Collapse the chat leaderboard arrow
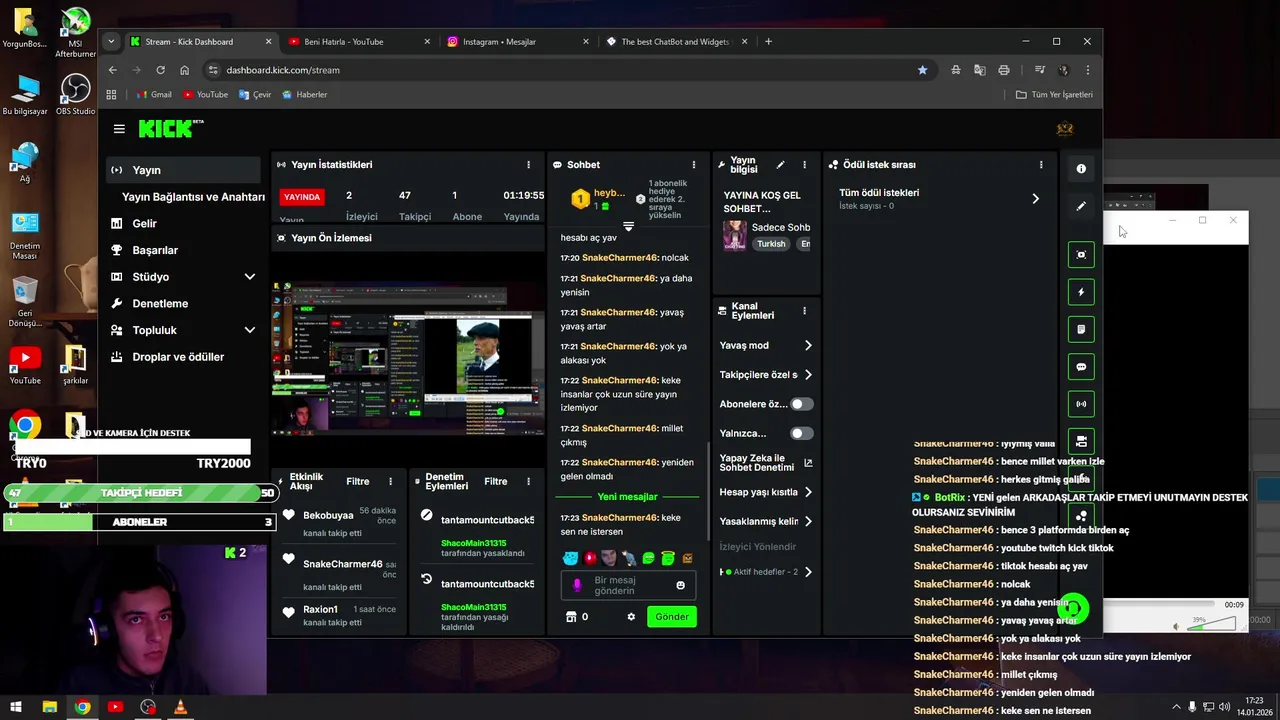This screenshot has height=720, width=1280. click(628, 227)
